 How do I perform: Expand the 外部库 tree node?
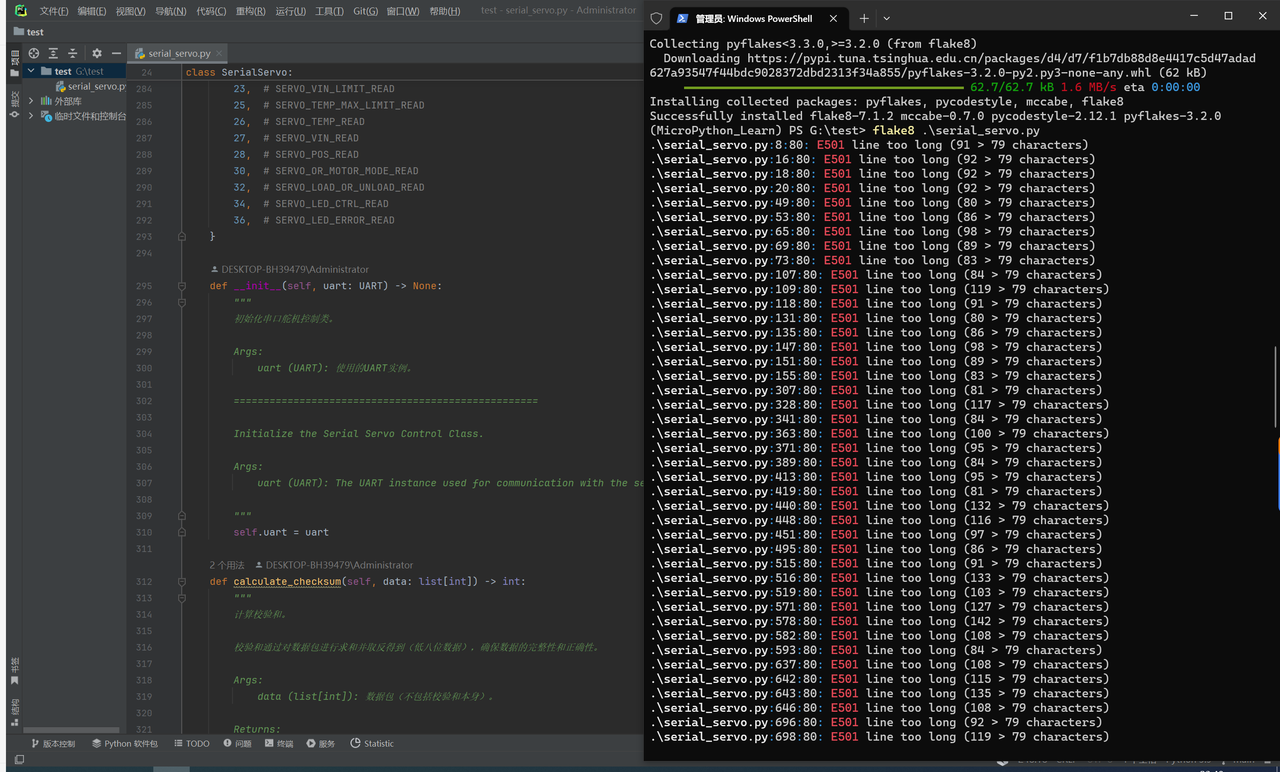point(31,101)
